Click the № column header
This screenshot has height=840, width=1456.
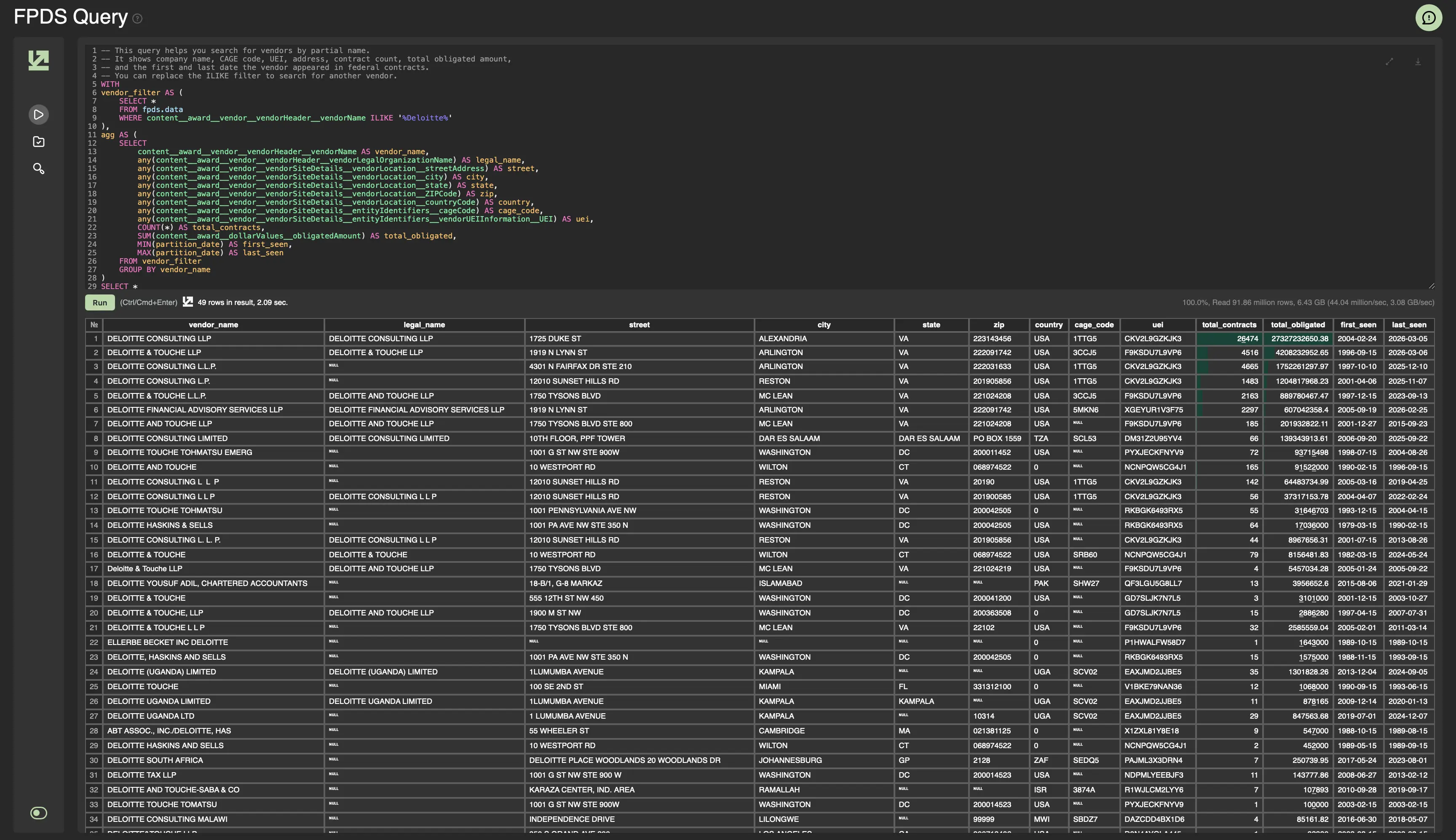pos(94,325)
